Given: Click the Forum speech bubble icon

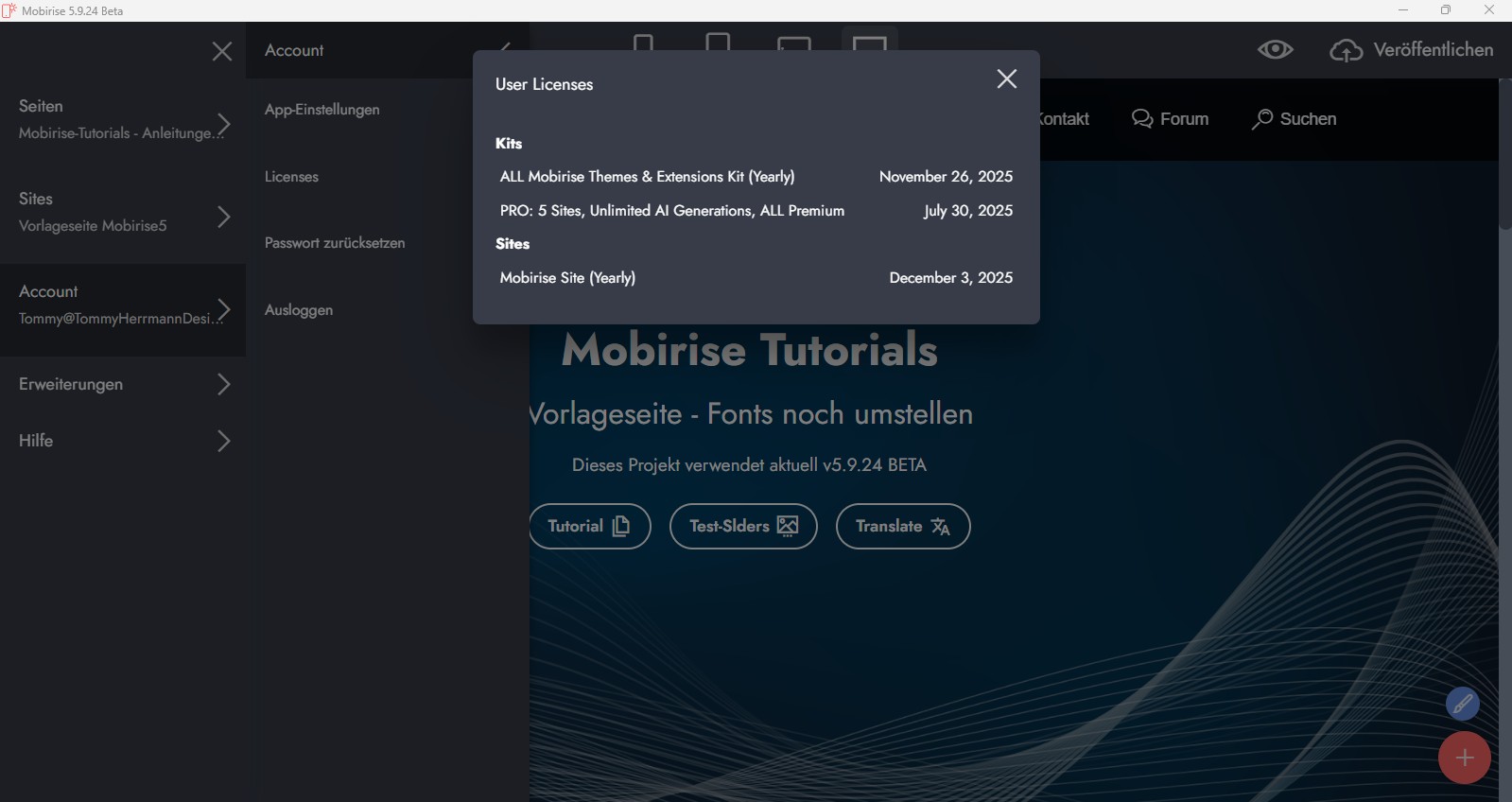Looking at the screenshot, I should click(1142, 119).
